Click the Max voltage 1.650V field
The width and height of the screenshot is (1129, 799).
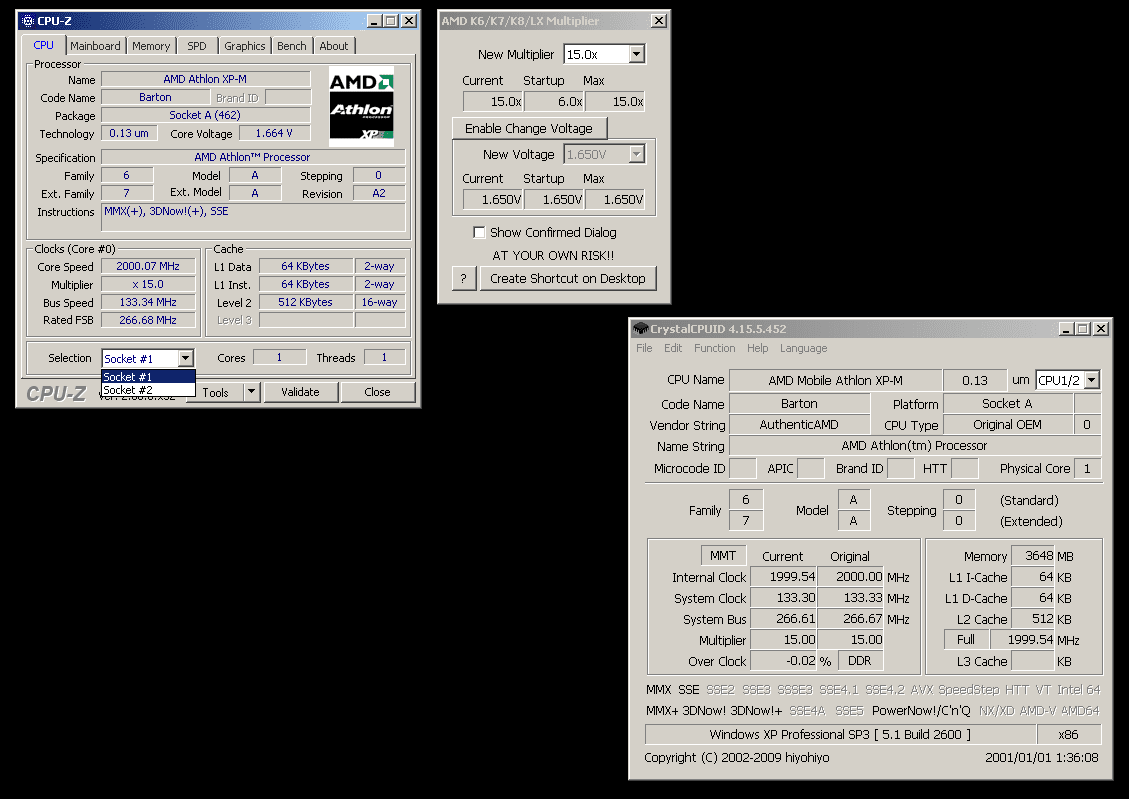pyautogui.click(x=615, y=199)
